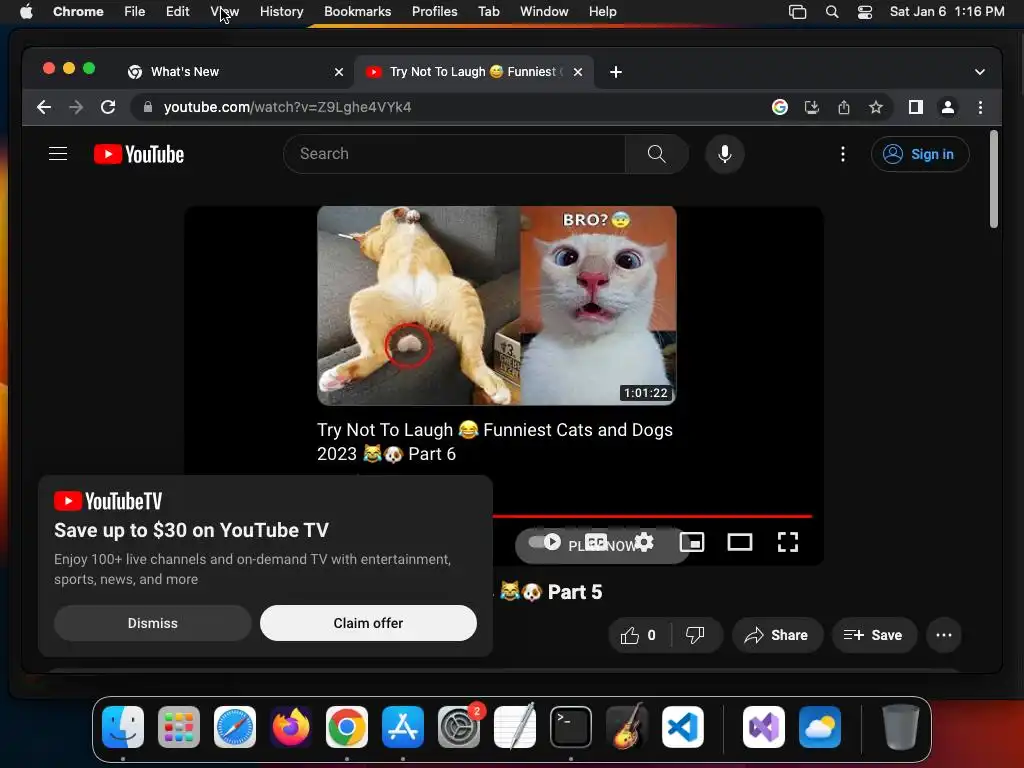The height and width of the screenshot is (768, 1024).
Task: Open Terminal from the dock
Action: 571,727
